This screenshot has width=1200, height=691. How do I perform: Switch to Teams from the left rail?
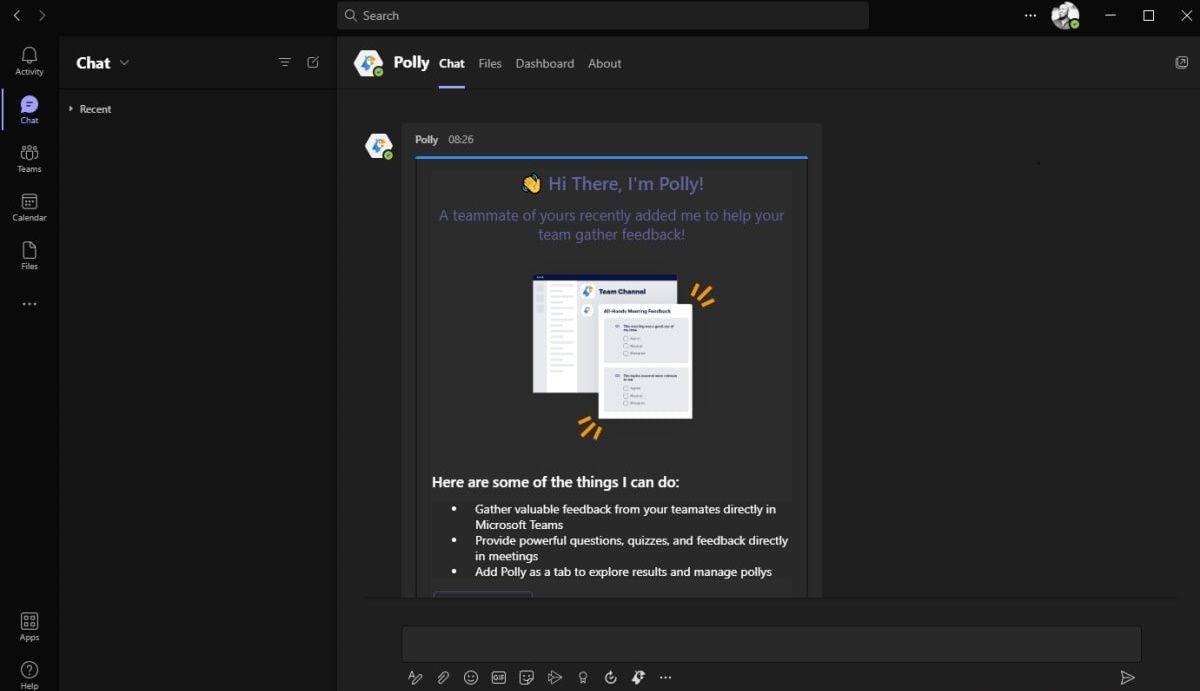29,156
